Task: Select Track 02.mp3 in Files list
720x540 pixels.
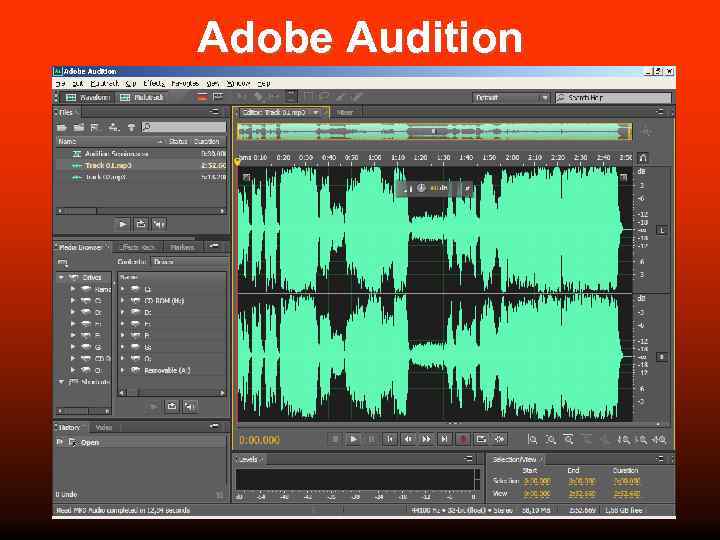Action: pyautogui.click(x=141, y=177)
